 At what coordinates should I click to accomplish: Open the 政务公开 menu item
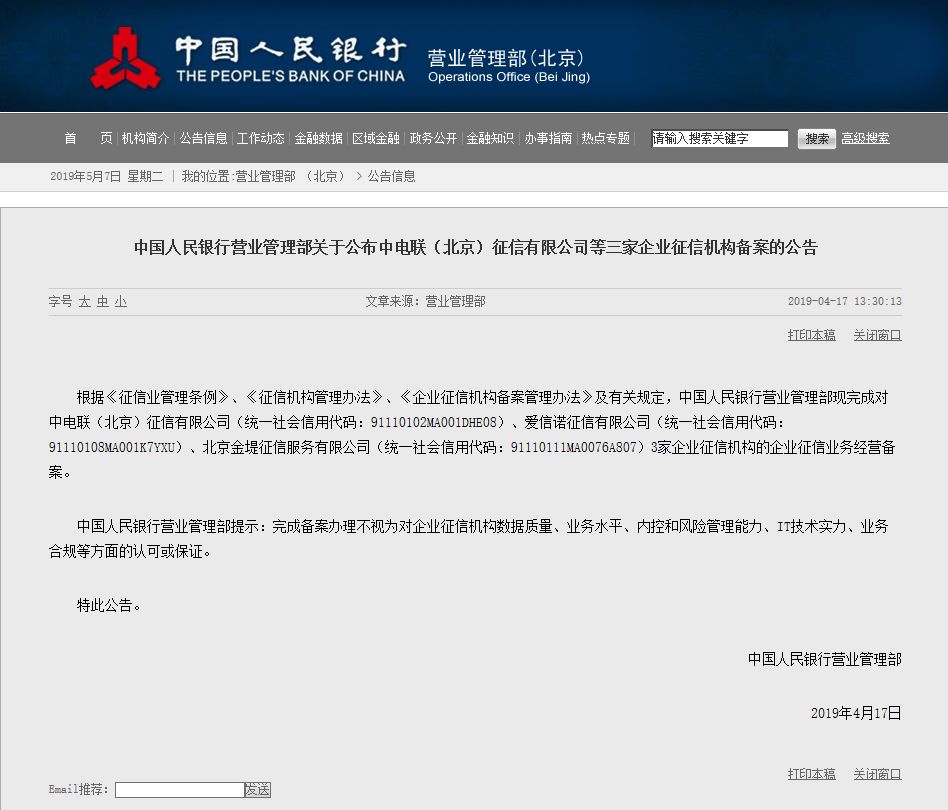point(433,138)
